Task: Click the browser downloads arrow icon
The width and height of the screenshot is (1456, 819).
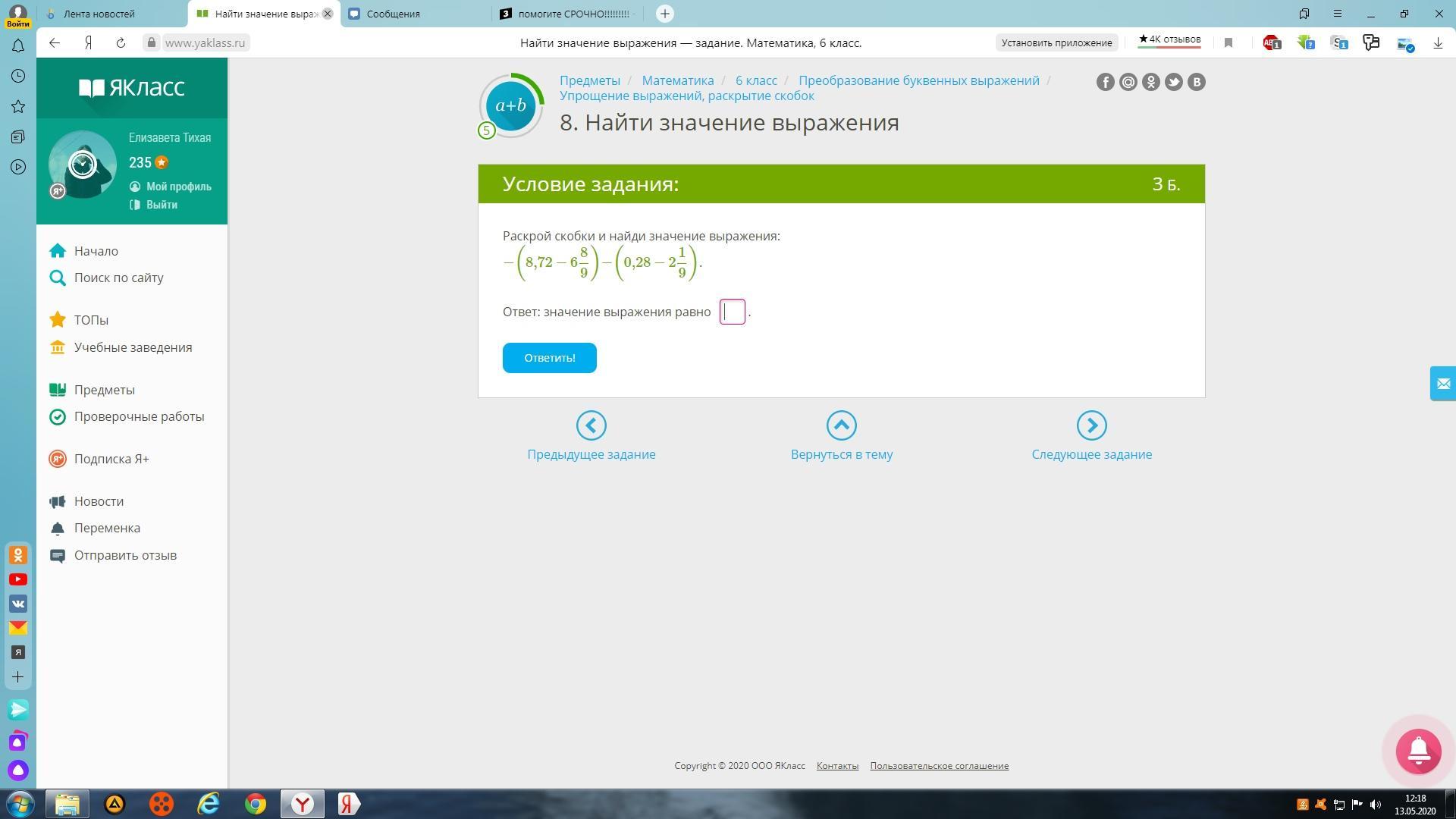Action: tap(1438, 43)
